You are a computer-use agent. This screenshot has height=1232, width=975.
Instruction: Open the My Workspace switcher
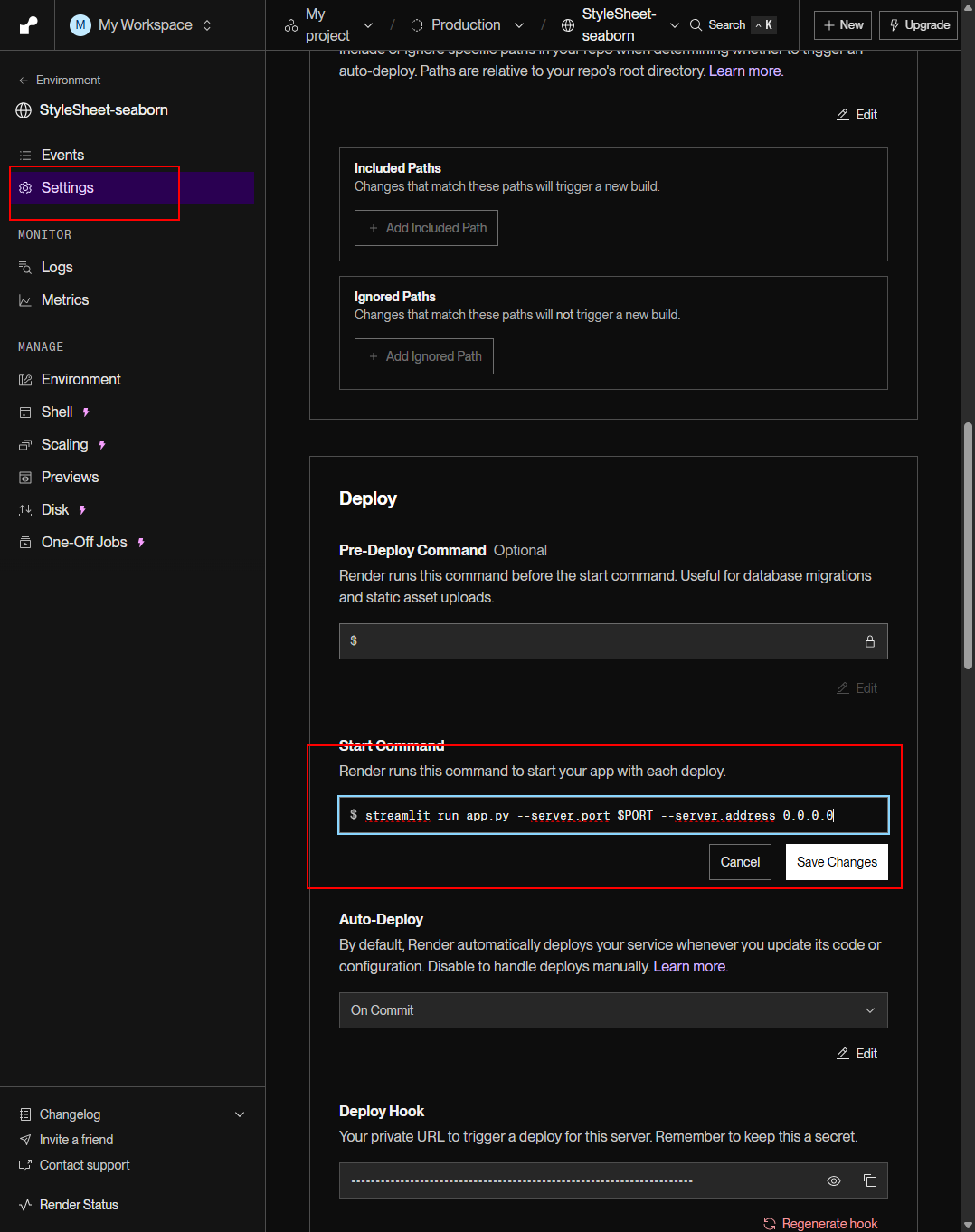tap(141, 24)
